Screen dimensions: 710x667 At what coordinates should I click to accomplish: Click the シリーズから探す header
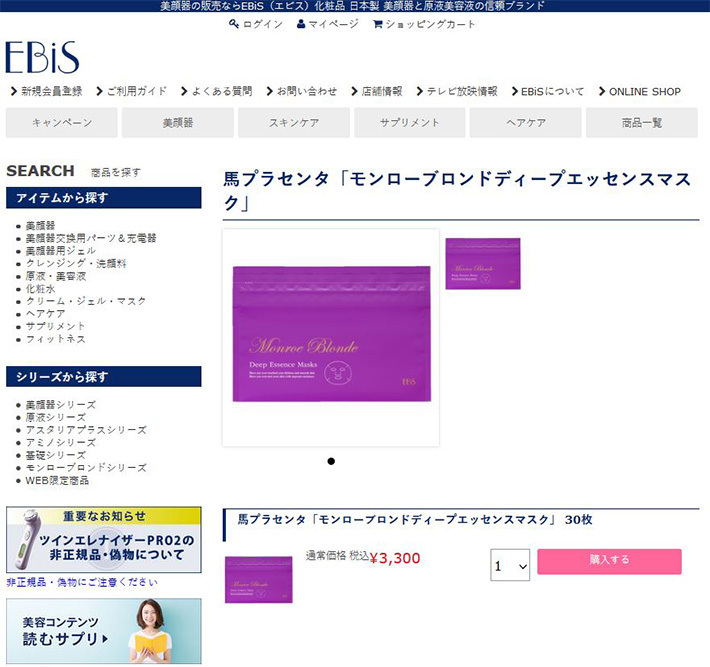click(104, 377)
